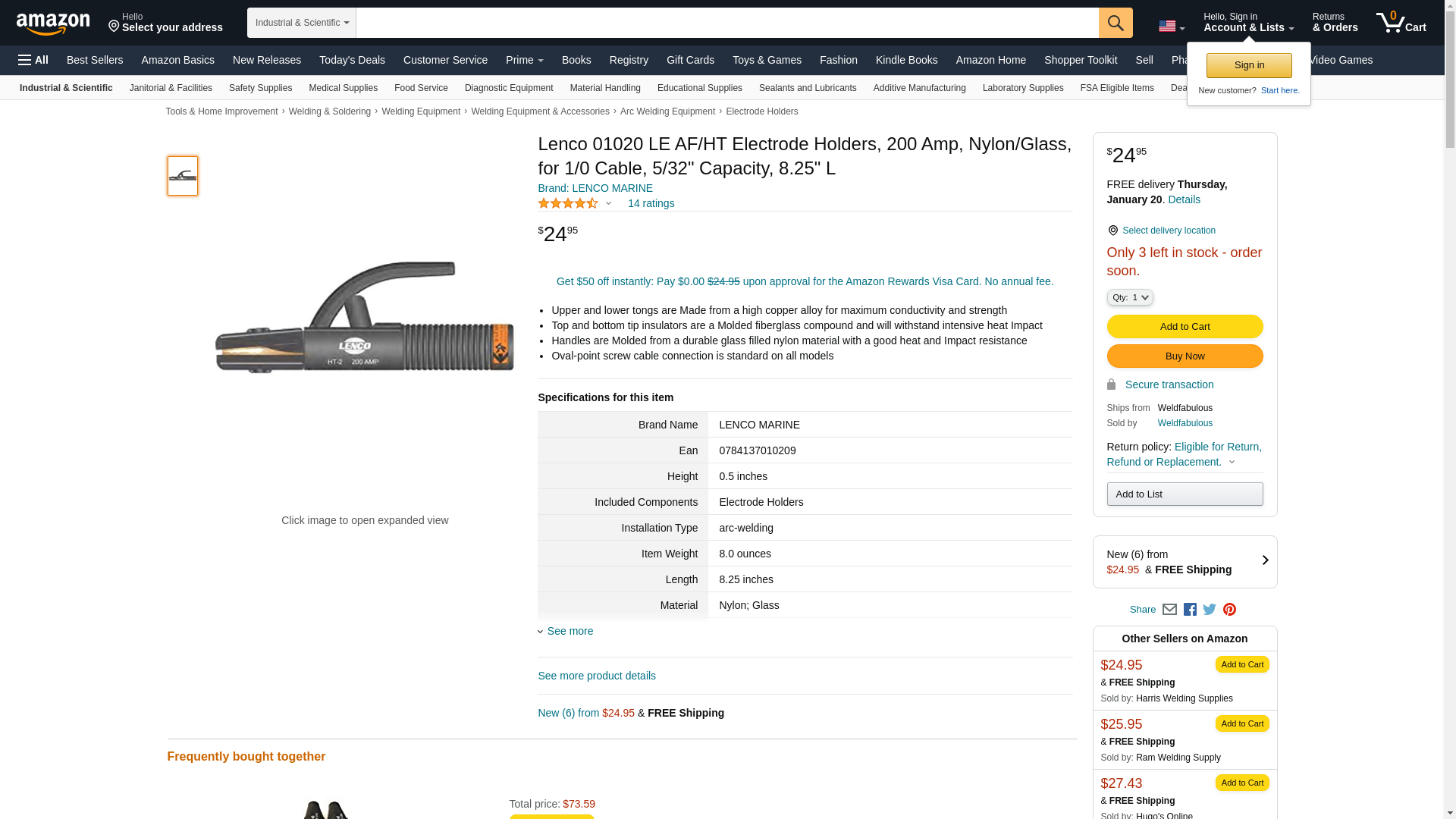Open Today's Deals nav item
The width and height of the screenshot is (1456, 819).
pos(352,60)
